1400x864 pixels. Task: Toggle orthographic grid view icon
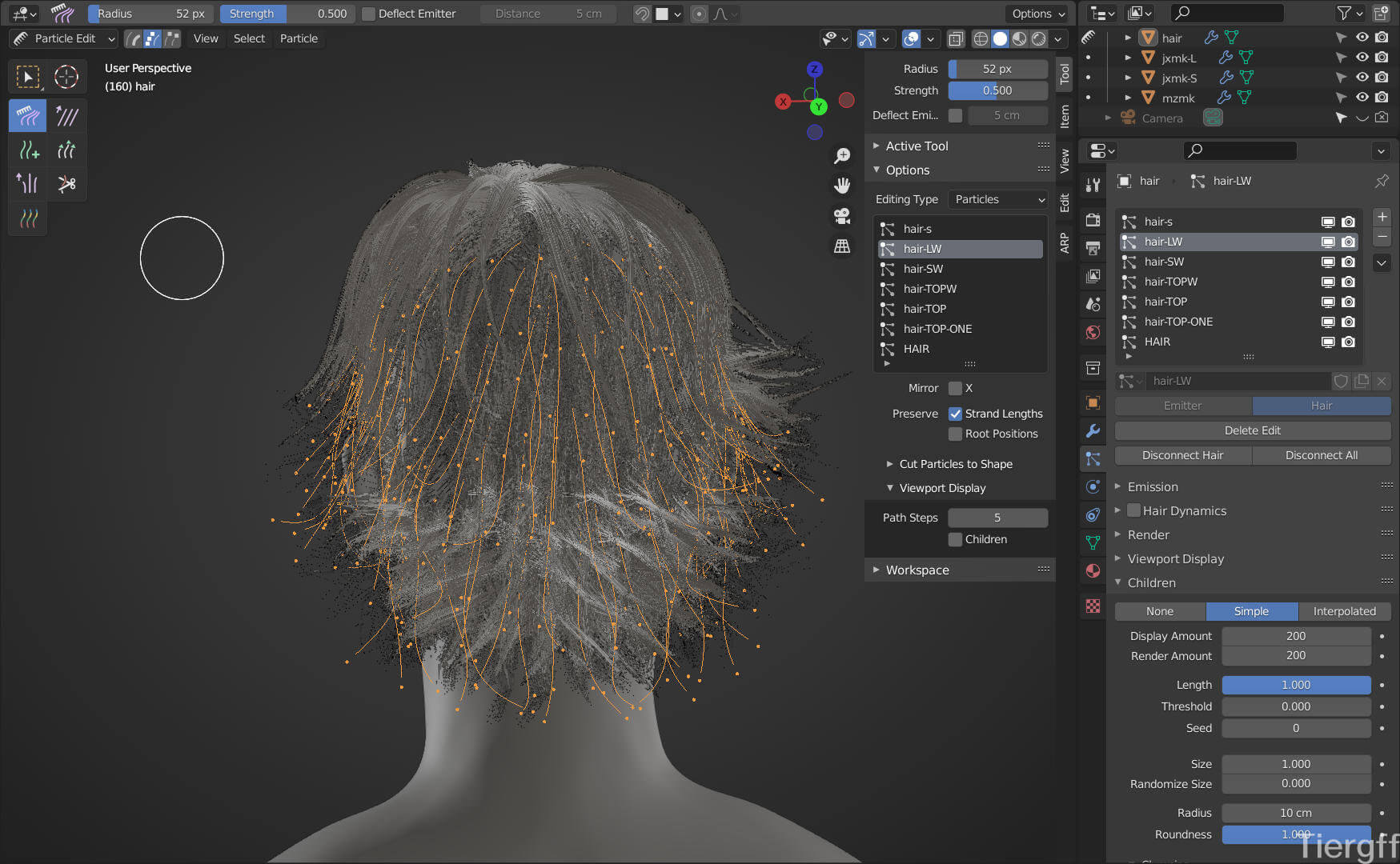point(841,246)
